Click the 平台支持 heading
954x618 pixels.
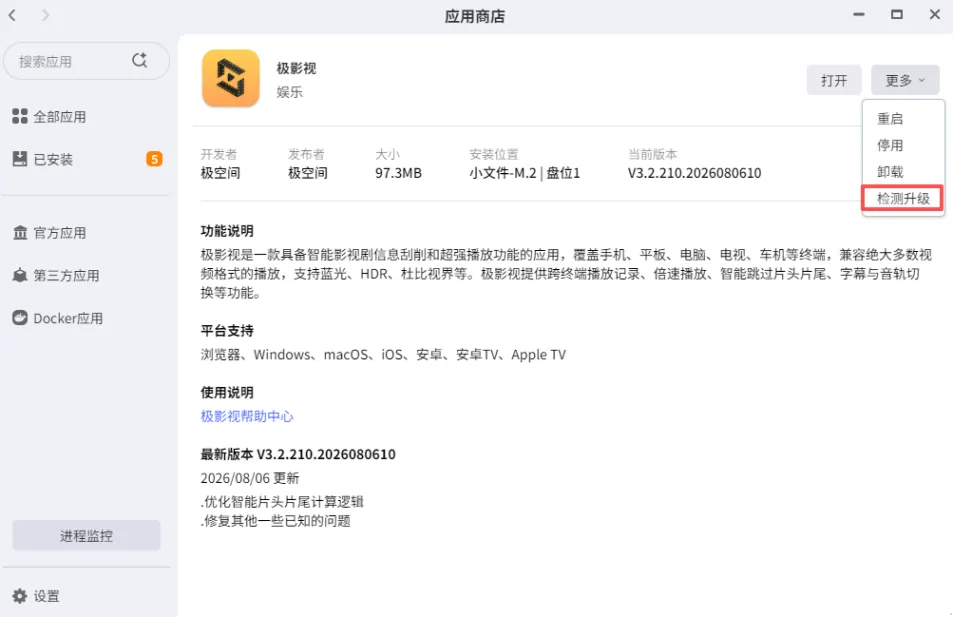227,331
